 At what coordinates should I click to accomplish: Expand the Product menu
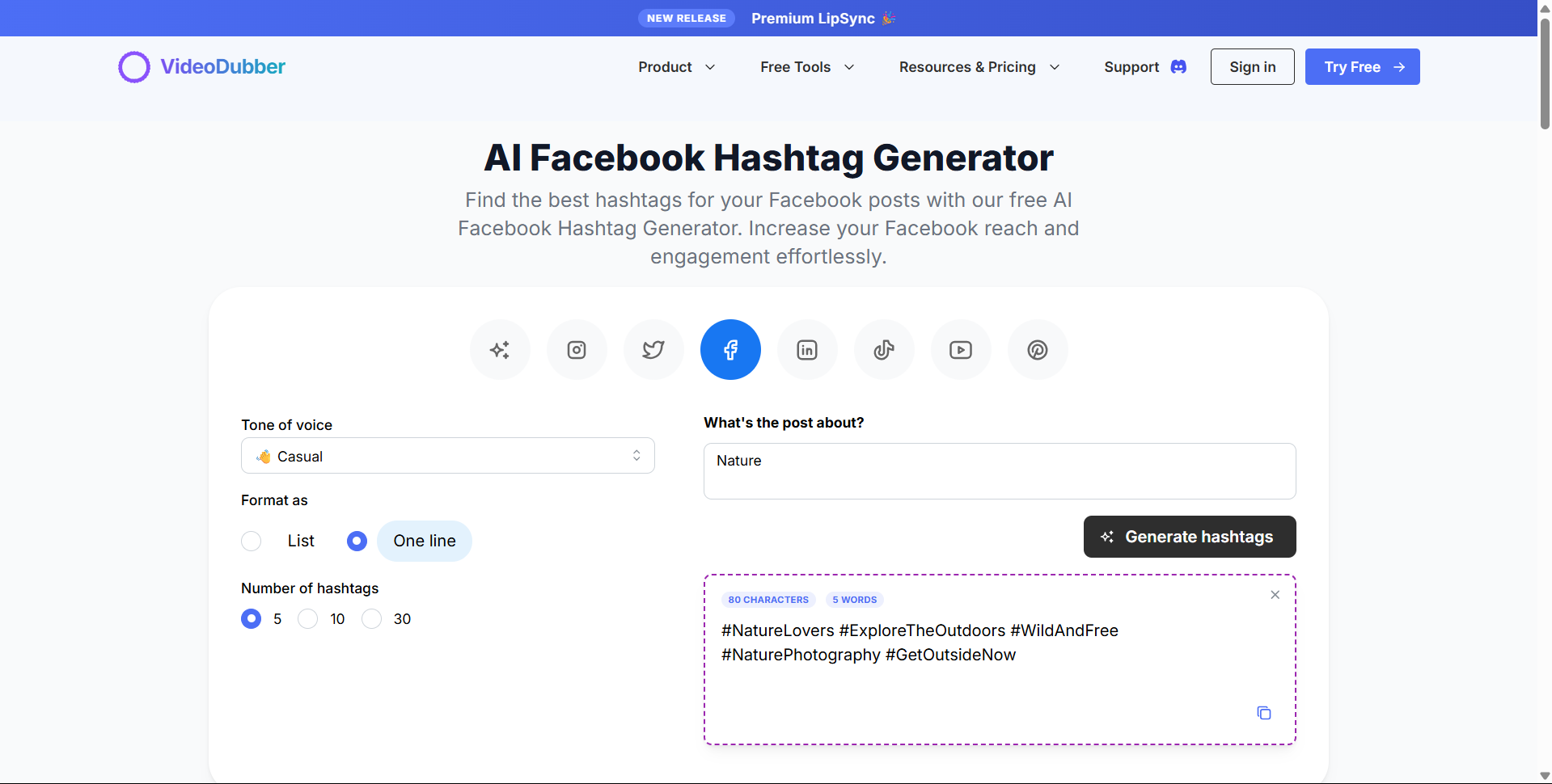pyautogui.click(x=677, y=67)
